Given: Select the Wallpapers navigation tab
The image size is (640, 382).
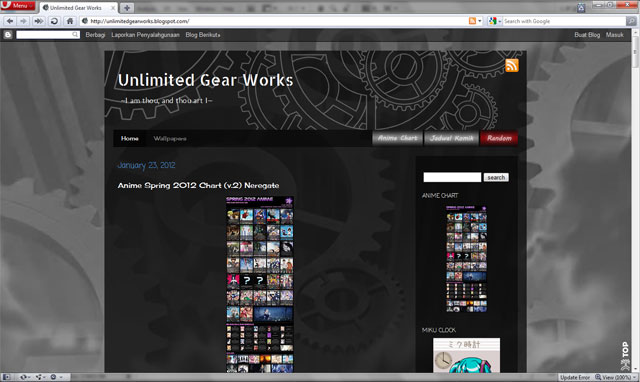Looking at the screenshot, I should click(170, 138).
